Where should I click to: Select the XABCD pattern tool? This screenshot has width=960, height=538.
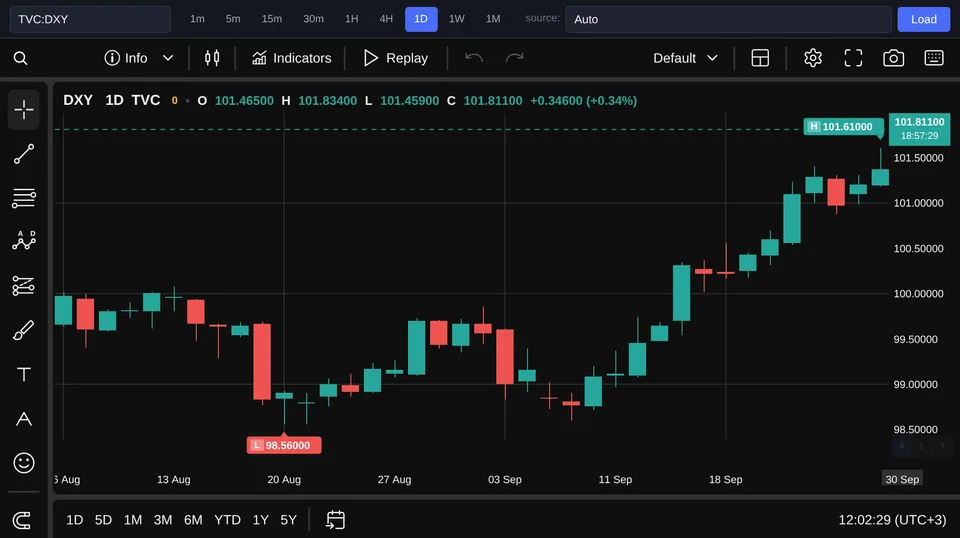(x=24, y=241)
